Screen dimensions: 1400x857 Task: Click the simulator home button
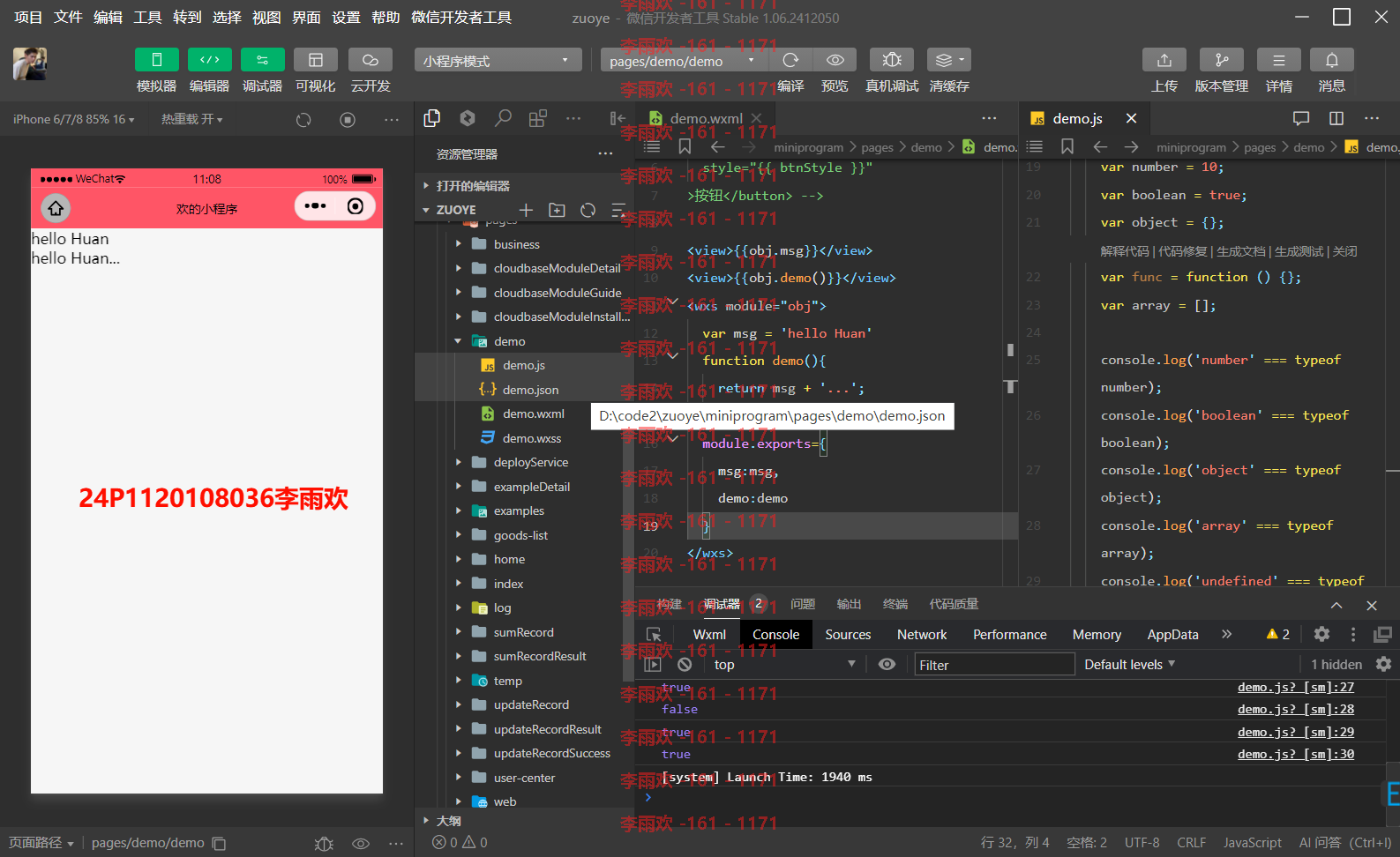(x=56, y=208)
